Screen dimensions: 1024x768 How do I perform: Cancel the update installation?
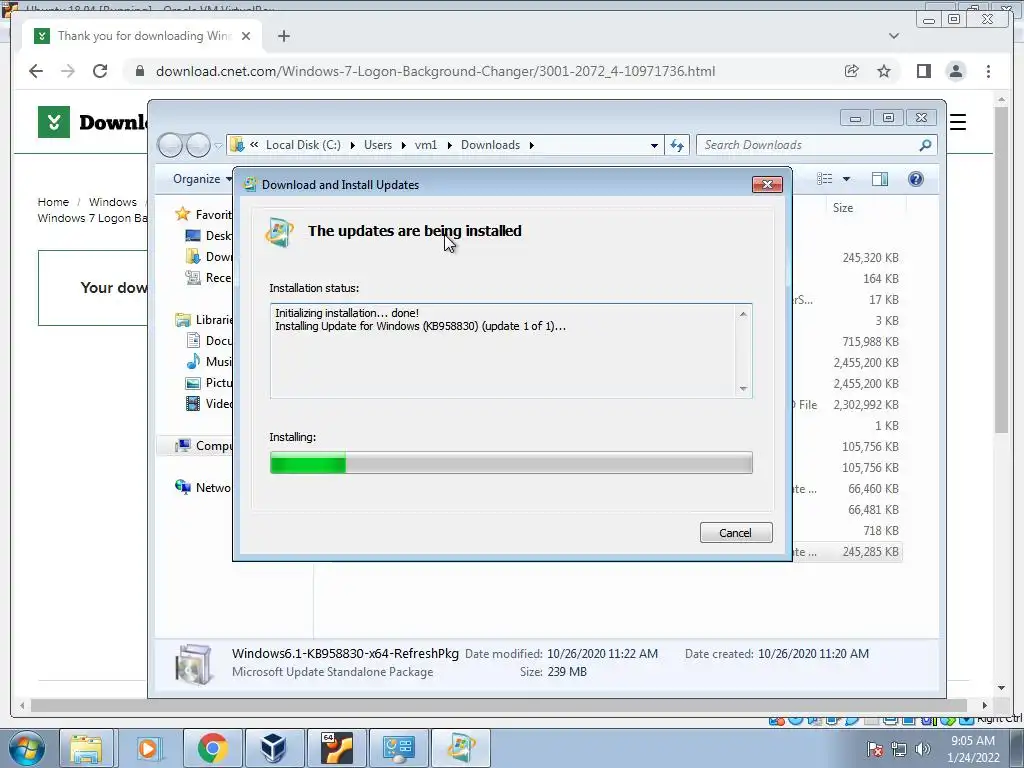point(735,532)
